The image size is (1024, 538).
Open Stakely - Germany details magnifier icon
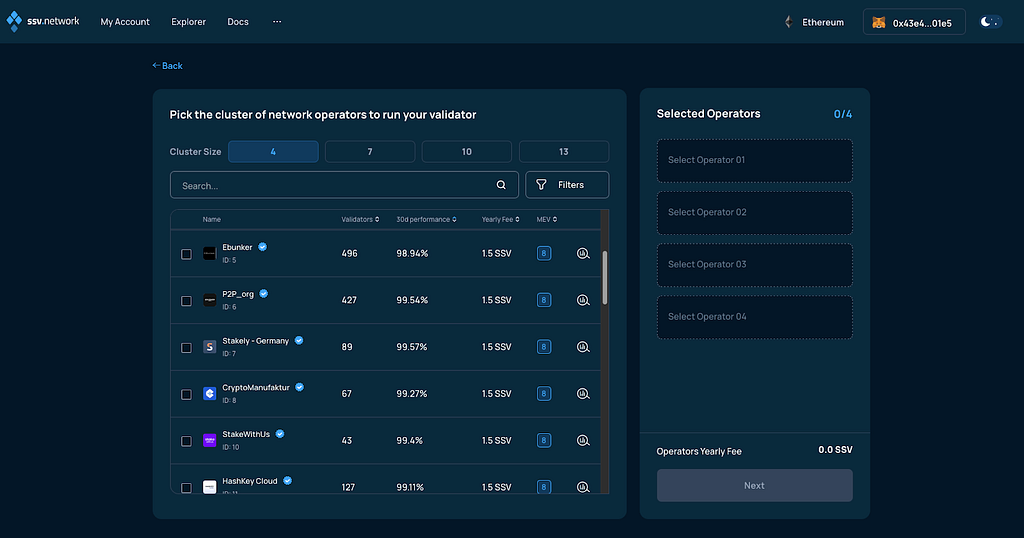583,347
